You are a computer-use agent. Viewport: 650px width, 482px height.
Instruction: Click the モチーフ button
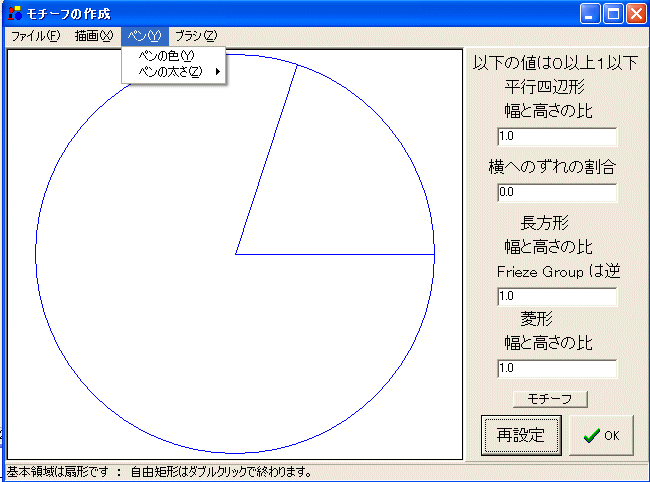pos(550,399)
